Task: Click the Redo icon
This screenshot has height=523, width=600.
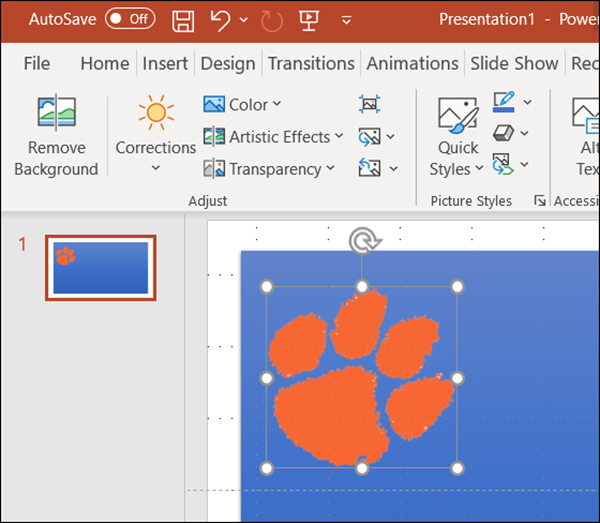Action: (272, 21)
